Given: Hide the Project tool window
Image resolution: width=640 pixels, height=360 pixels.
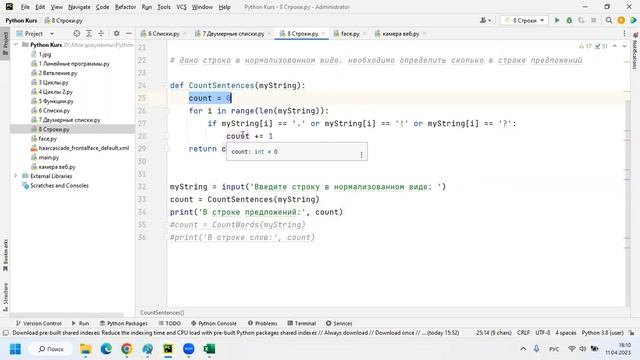Looking at the screenshot, I should click(129, 33).
